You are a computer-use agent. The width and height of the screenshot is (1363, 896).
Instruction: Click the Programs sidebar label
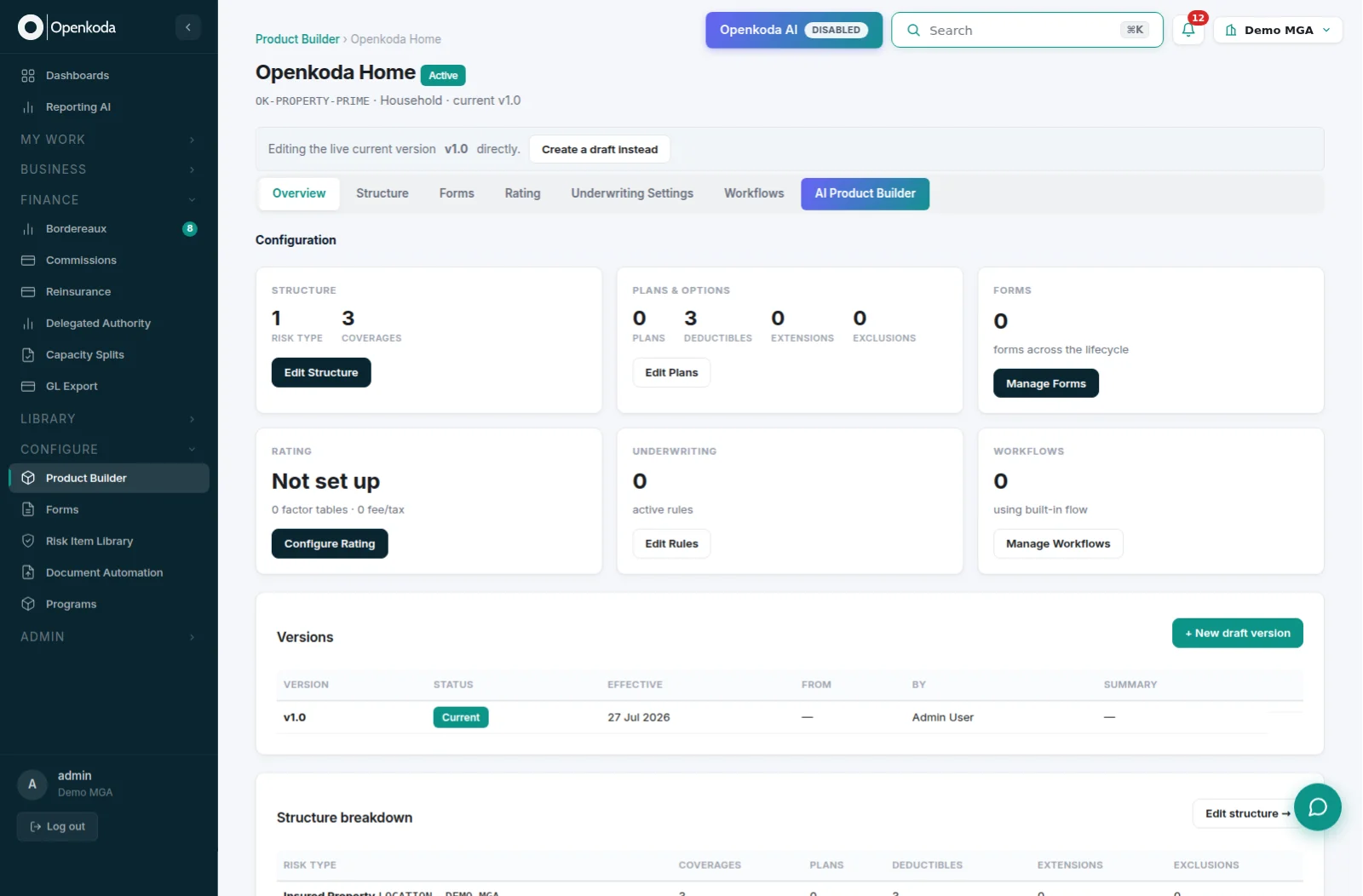[x=71, y=605]
